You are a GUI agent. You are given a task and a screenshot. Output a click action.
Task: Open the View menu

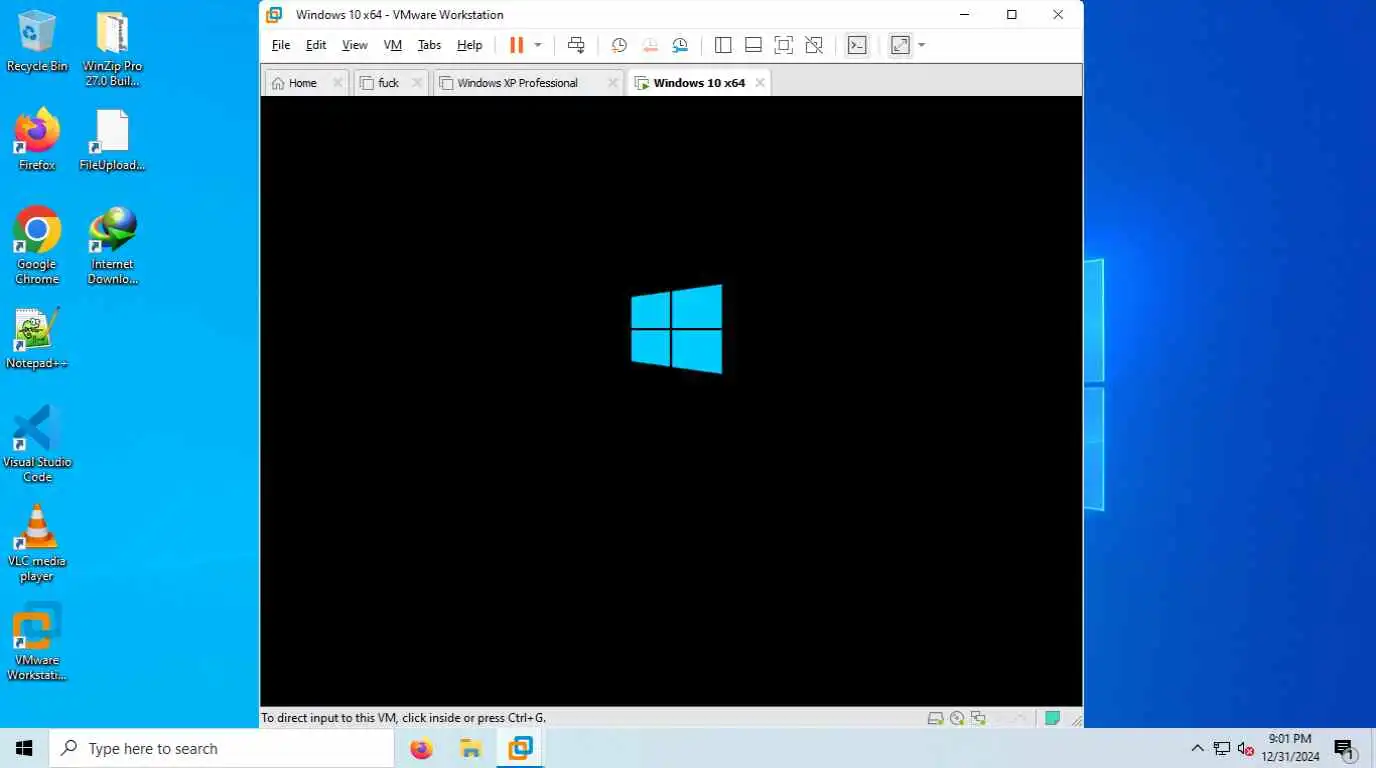pos(355,45)
